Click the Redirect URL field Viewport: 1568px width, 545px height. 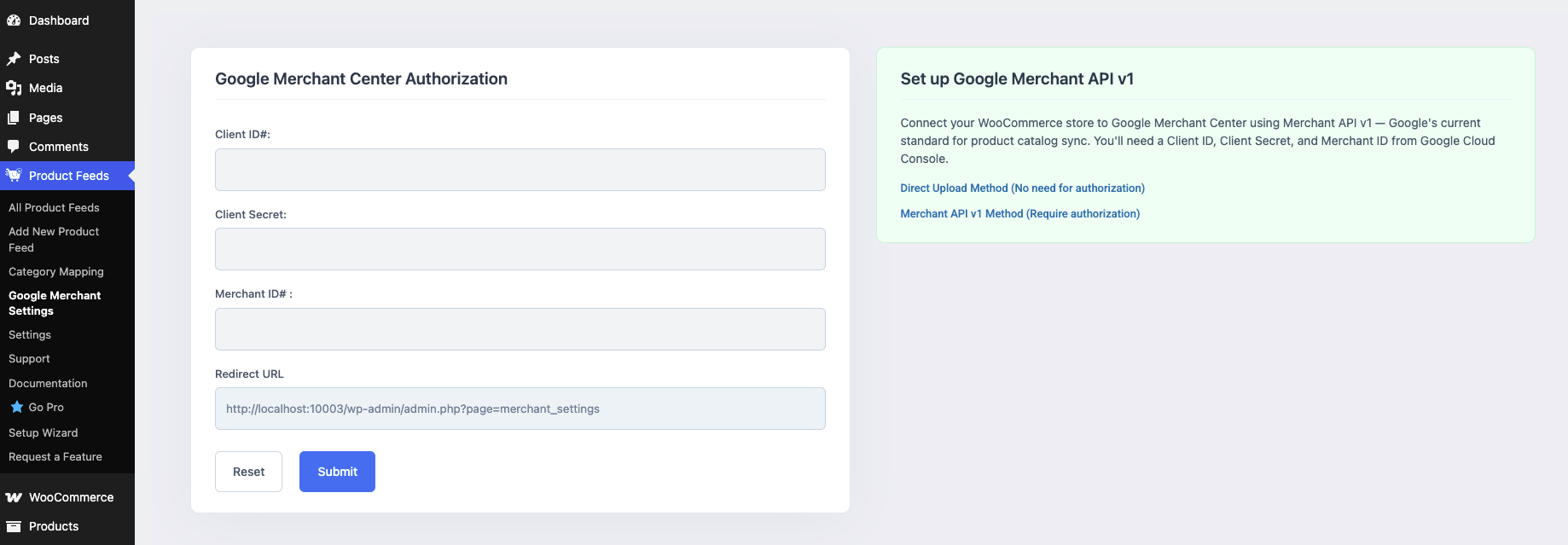[520, 409]
